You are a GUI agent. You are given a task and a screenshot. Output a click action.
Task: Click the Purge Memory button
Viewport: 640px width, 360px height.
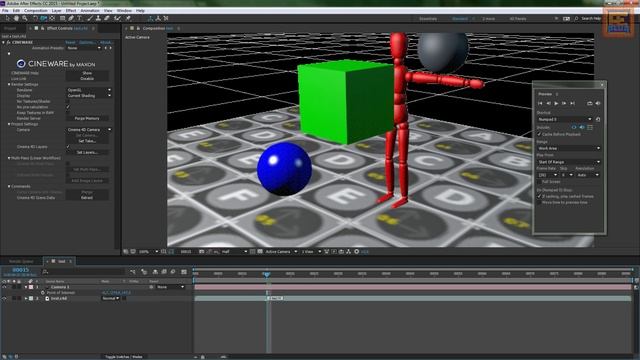click(x=87, y=118)
